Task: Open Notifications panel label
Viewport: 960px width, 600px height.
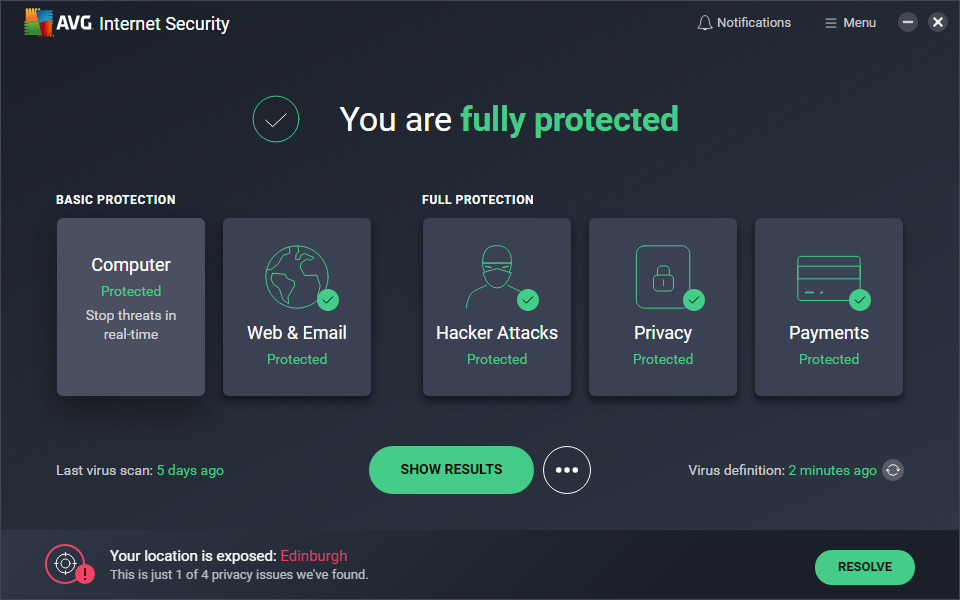Action: click(754, 23)
